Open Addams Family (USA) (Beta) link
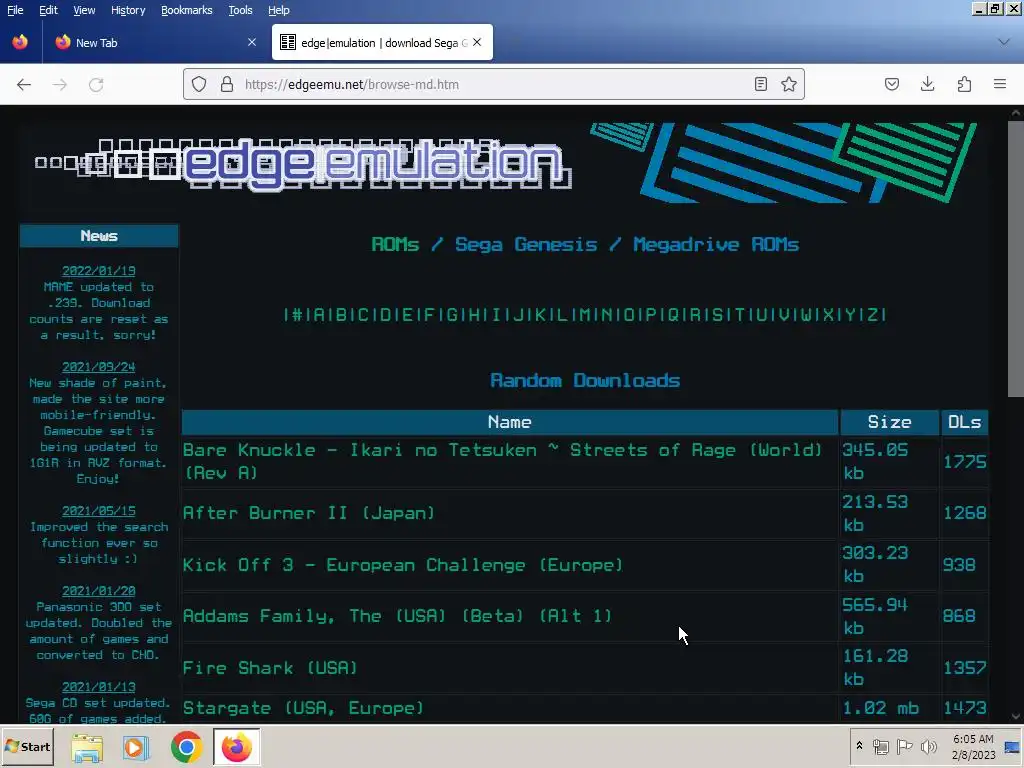 (397, 616)
